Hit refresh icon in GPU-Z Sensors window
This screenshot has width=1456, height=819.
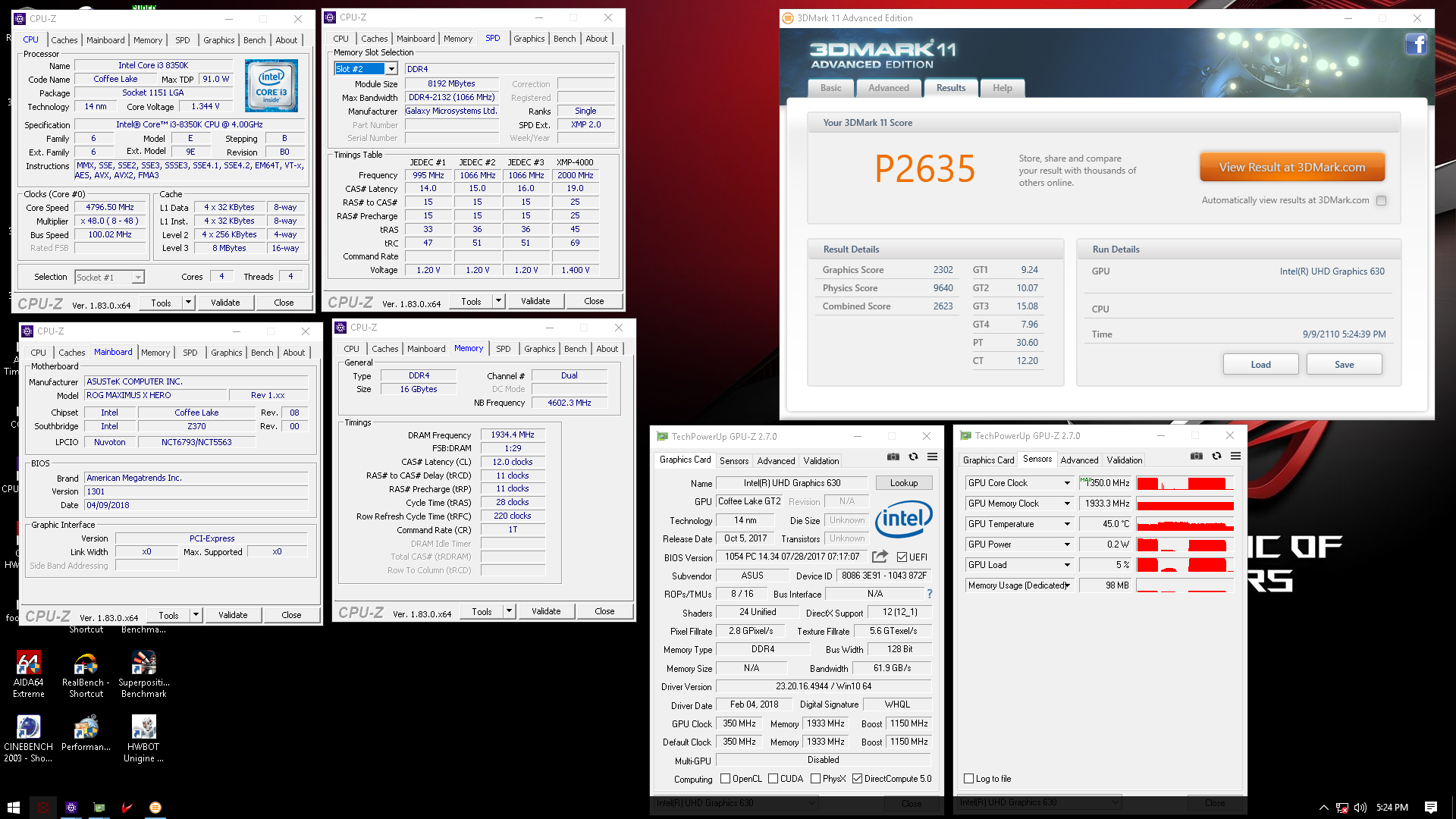click(1216, 456)
